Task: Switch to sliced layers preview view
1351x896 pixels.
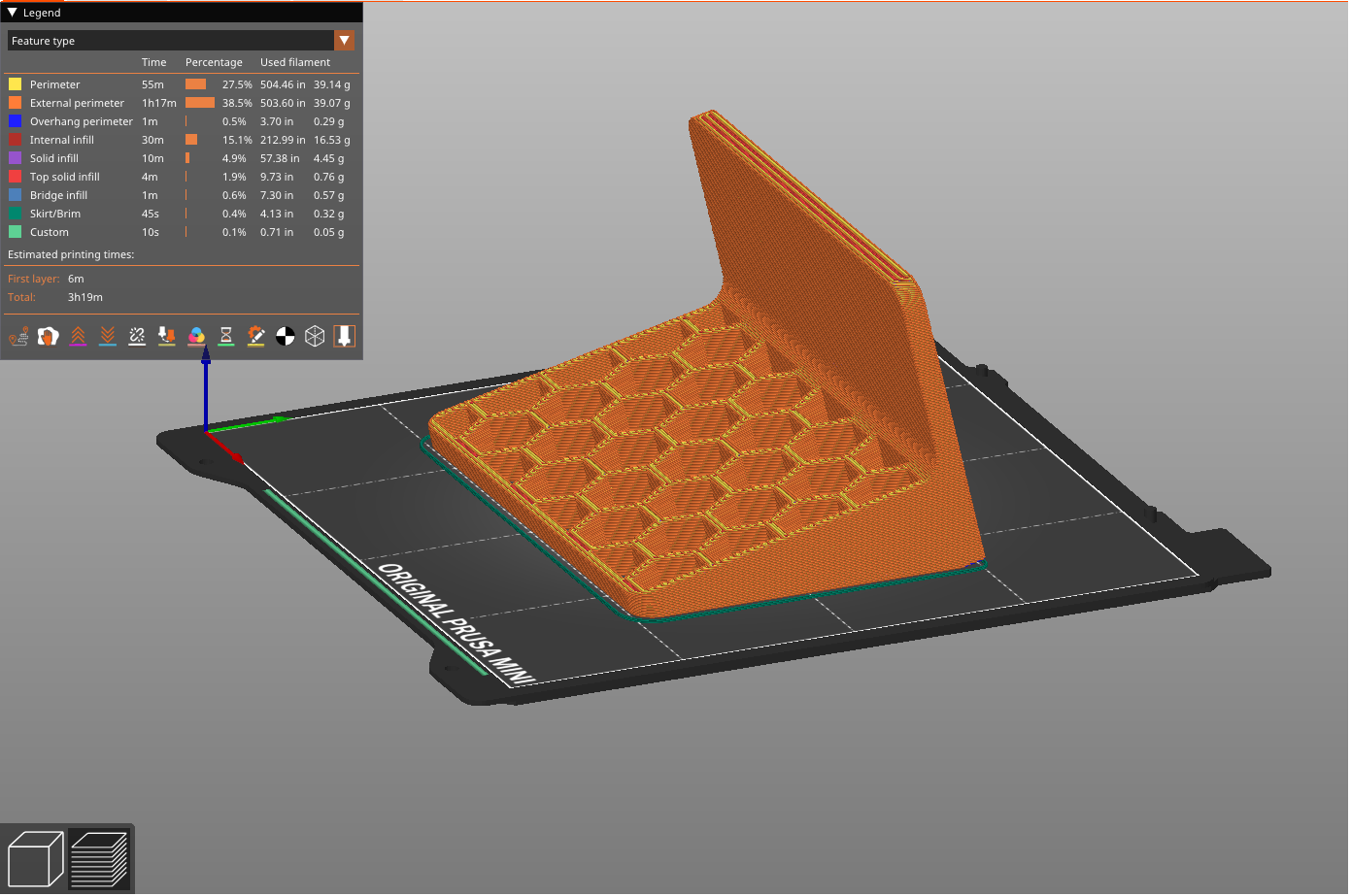Action: tap(99, 859)
